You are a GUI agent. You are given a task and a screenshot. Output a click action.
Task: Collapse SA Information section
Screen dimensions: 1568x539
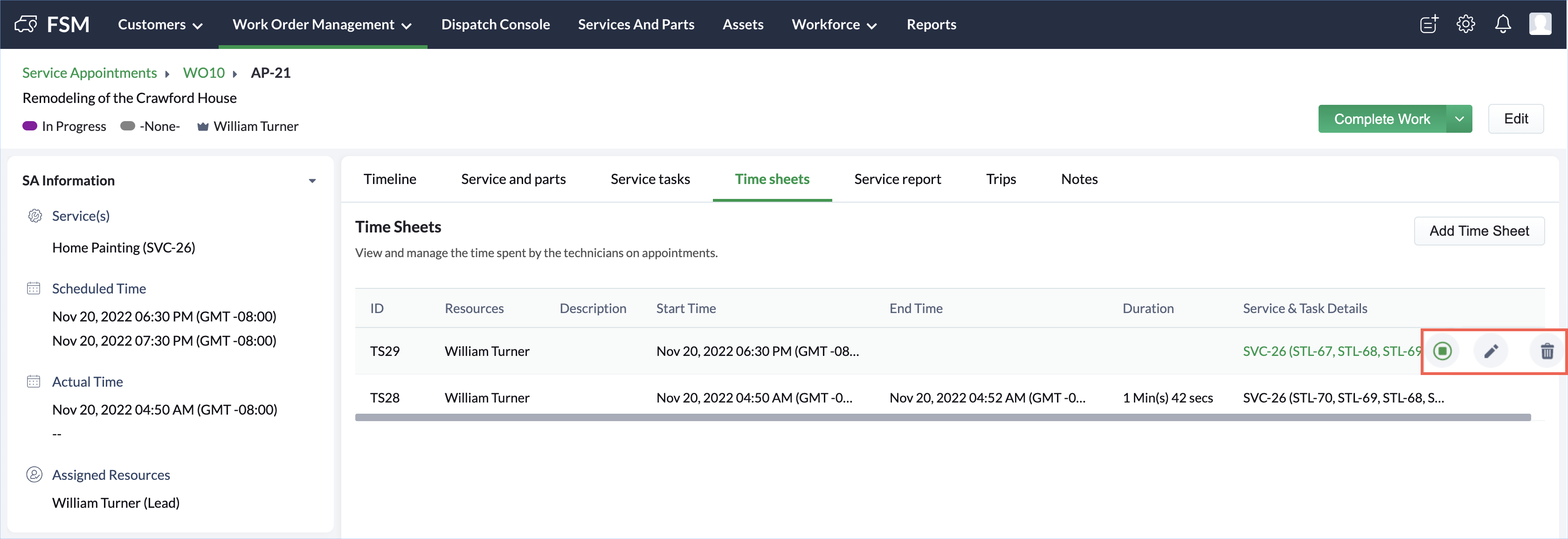tap(312, 181)
